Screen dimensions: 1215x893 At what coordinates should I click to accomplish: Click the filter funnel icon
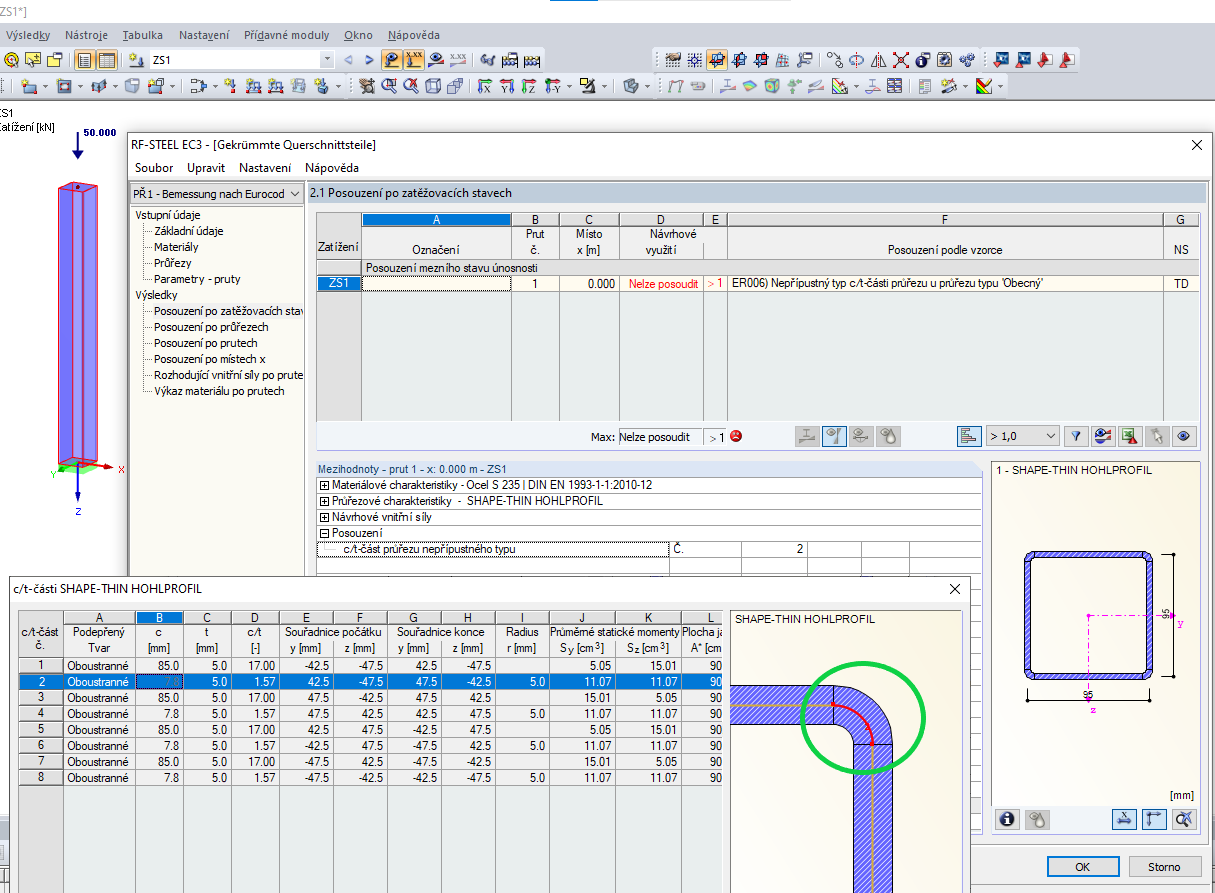1075,436
